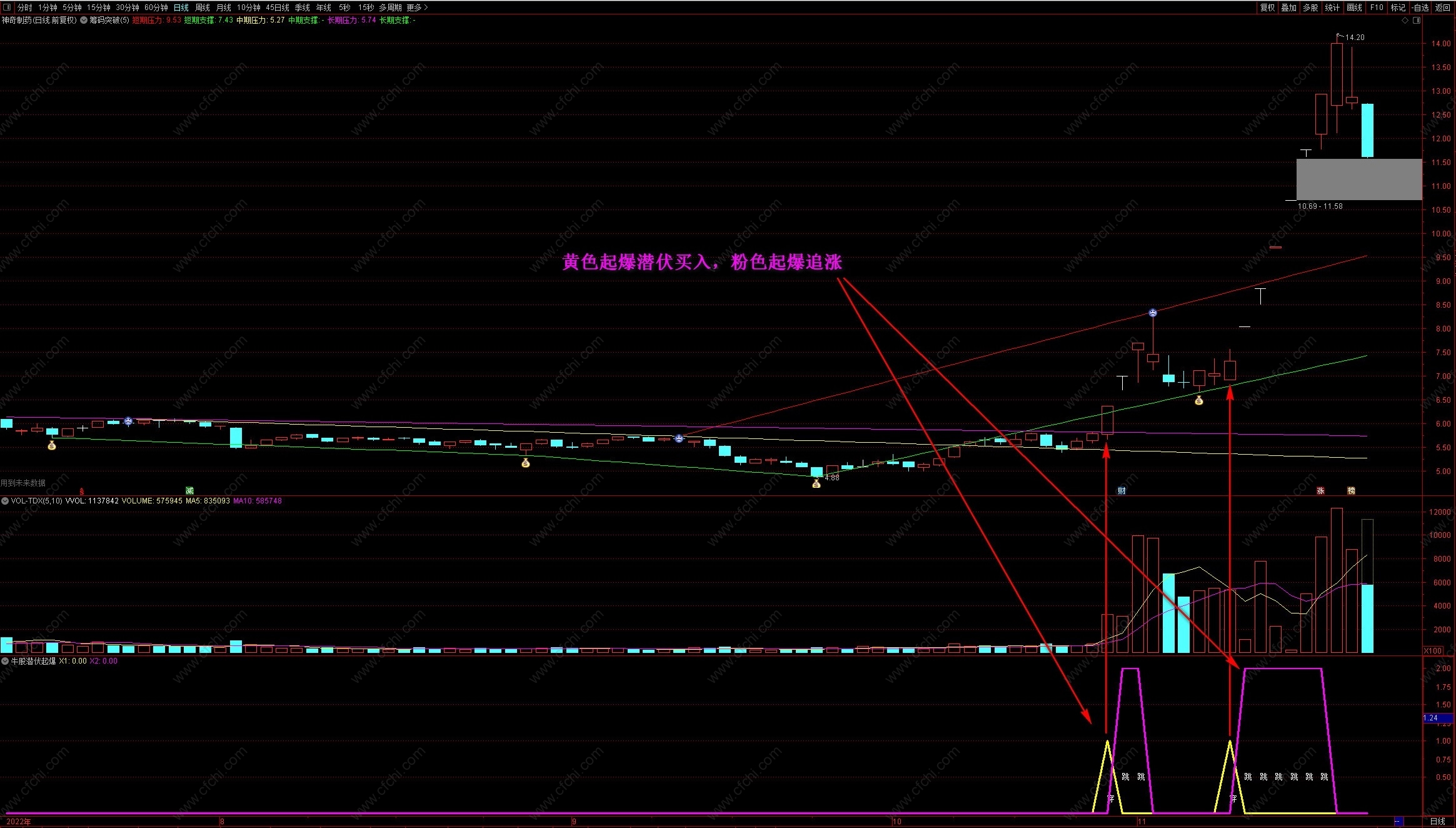
Task: Click the diamond marker icon at top right
Action: pos(1405,20)
